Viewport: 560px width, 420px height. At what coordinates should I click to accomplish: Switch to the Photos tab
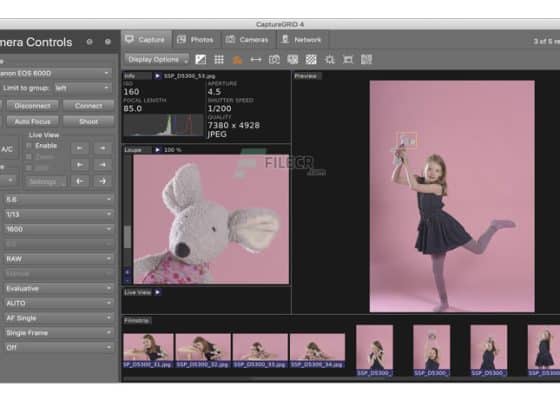[196, 39]
